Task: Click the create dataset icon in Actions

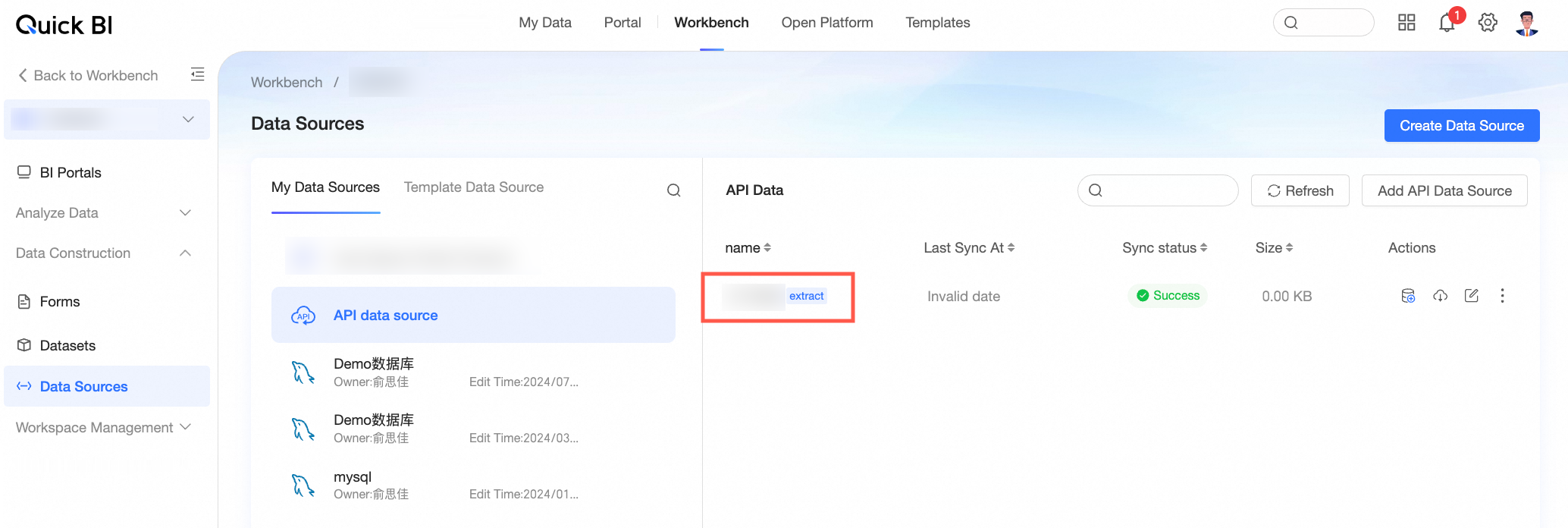Action: (1408, 296)
